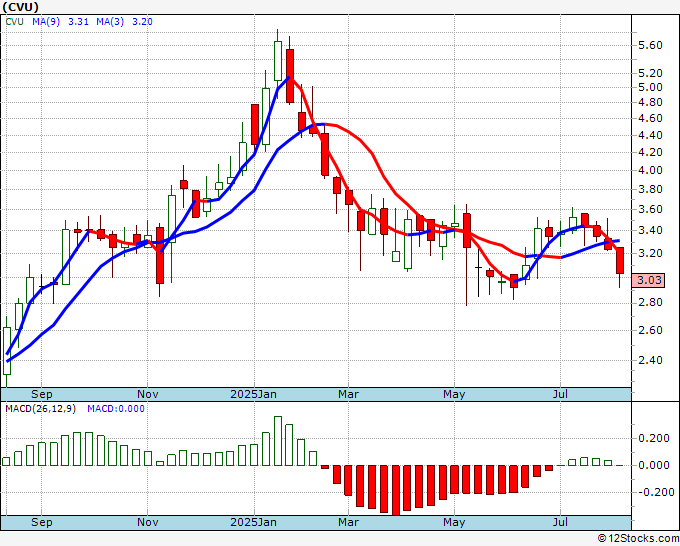680x546 pixels.
Task: Click the 3.80 price axis label
Action: coord(651,190)
